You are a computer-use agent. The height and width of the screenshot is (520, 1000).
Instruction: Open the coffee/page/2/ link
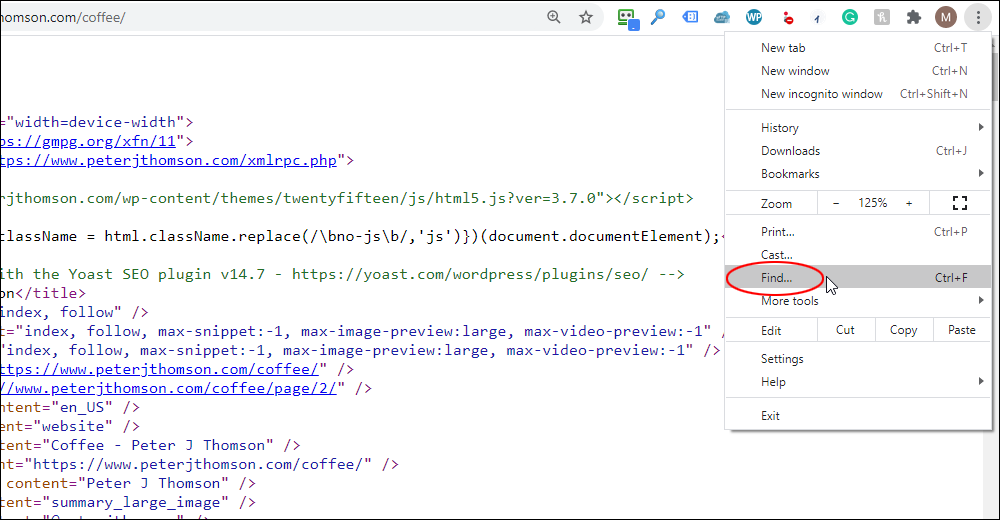(x=168, y=389)
